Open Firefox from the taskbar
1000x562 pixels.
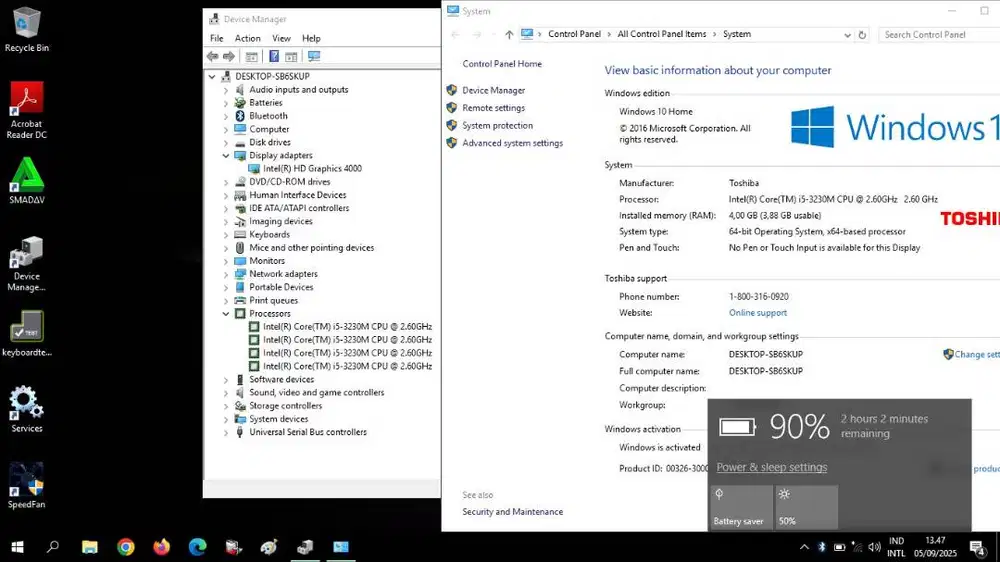coord(162,547)
